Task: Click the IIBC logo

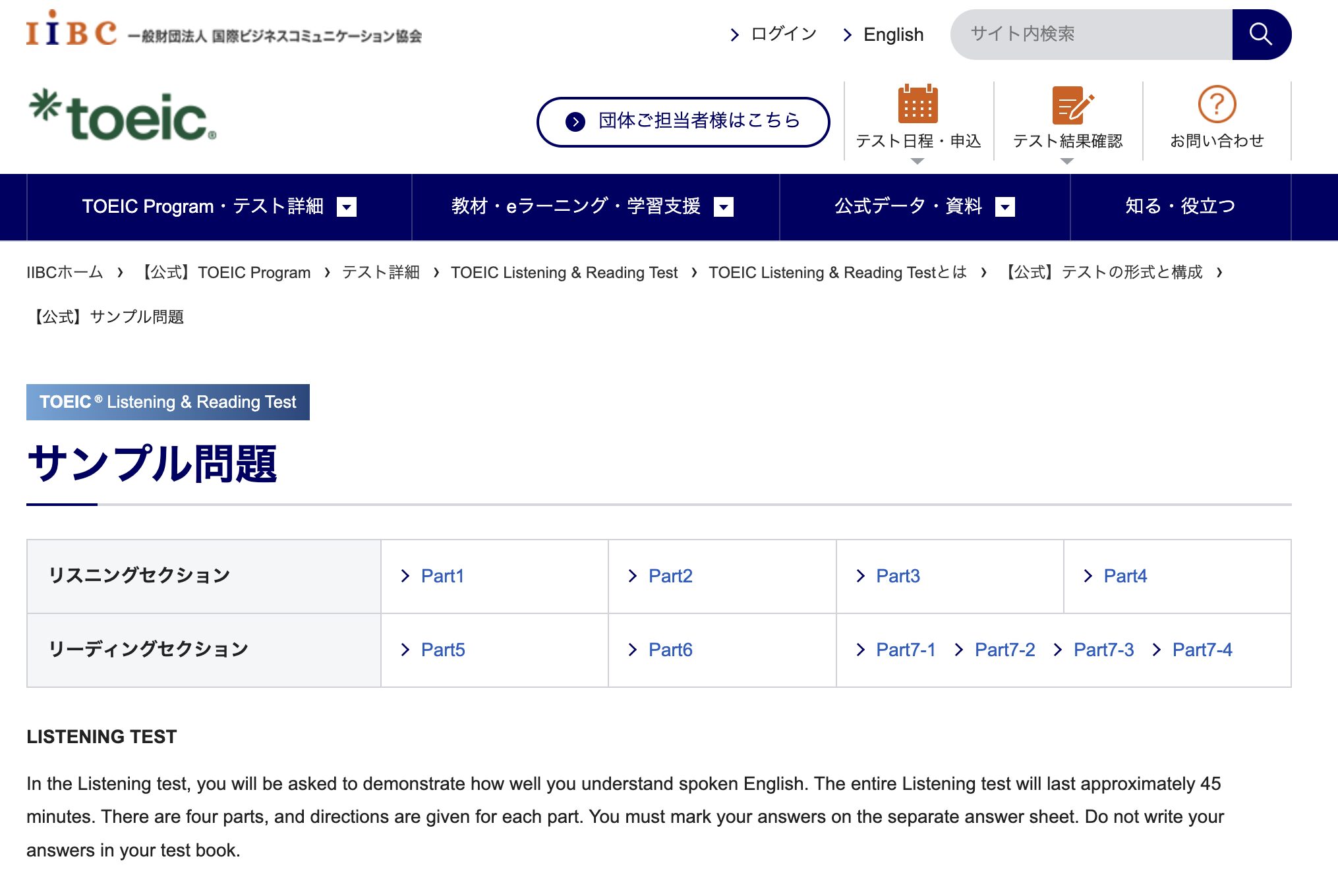Action: 71,29
